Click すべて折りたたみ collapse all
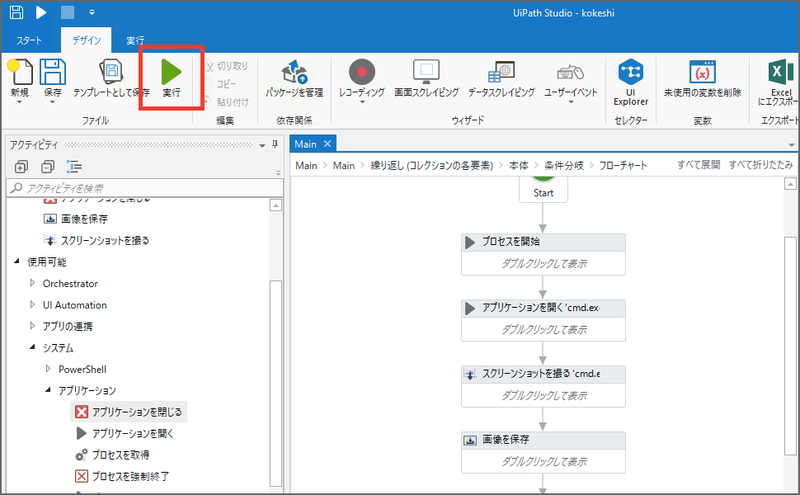The width and height of the screenshot is (800, 495). [x=761, y=164]
